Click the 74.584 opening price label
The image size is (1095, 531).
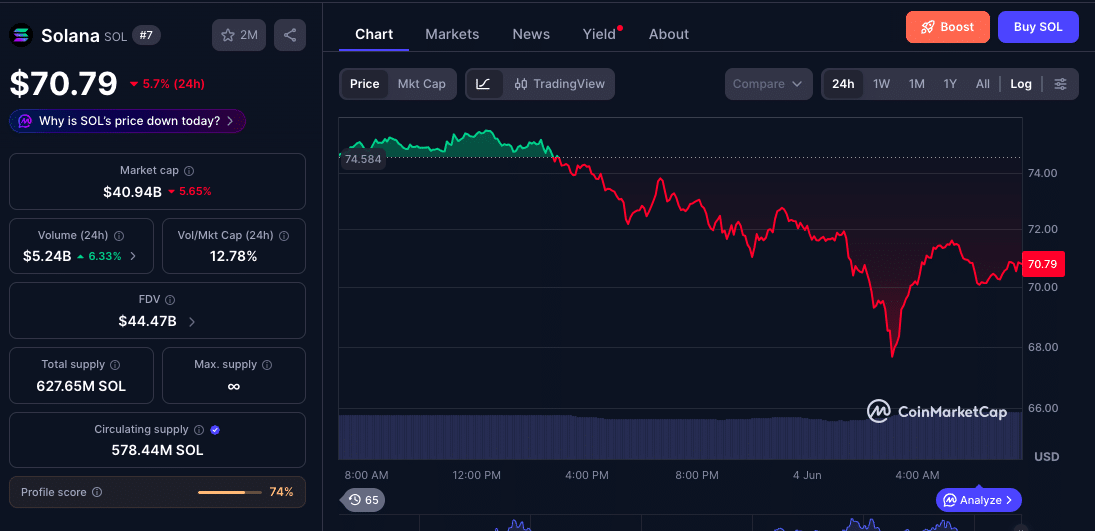pos(362,159)
